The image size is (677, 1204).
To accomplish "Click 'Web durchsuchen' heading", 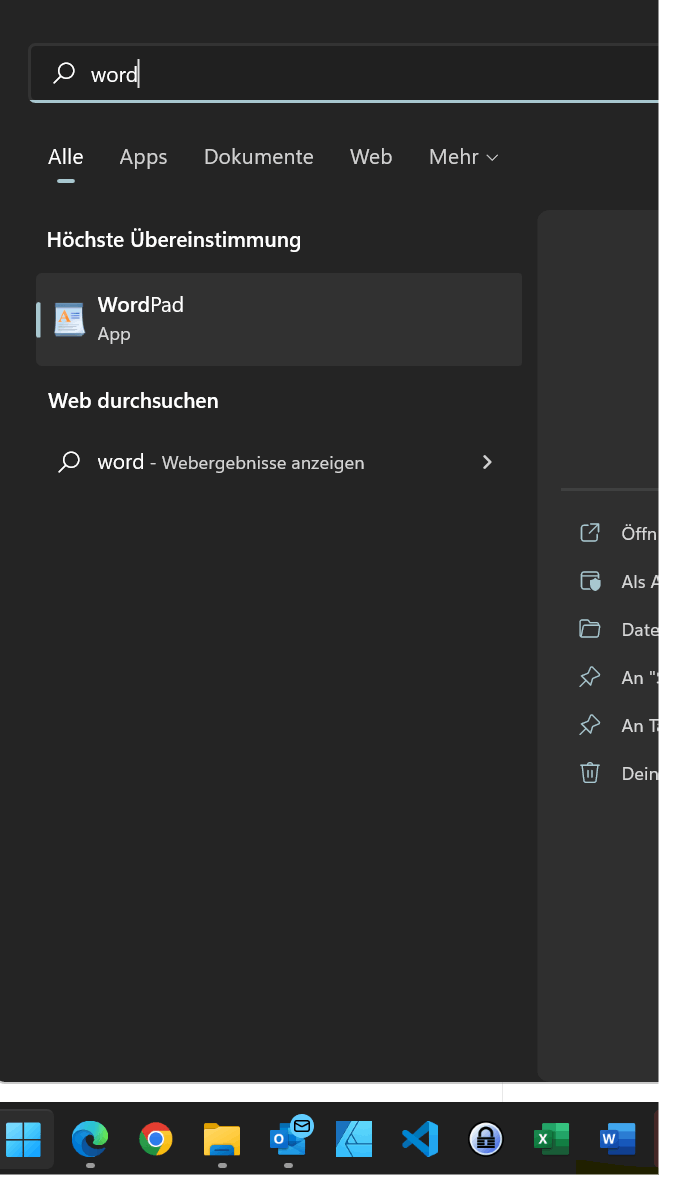I will coord(133,401).
